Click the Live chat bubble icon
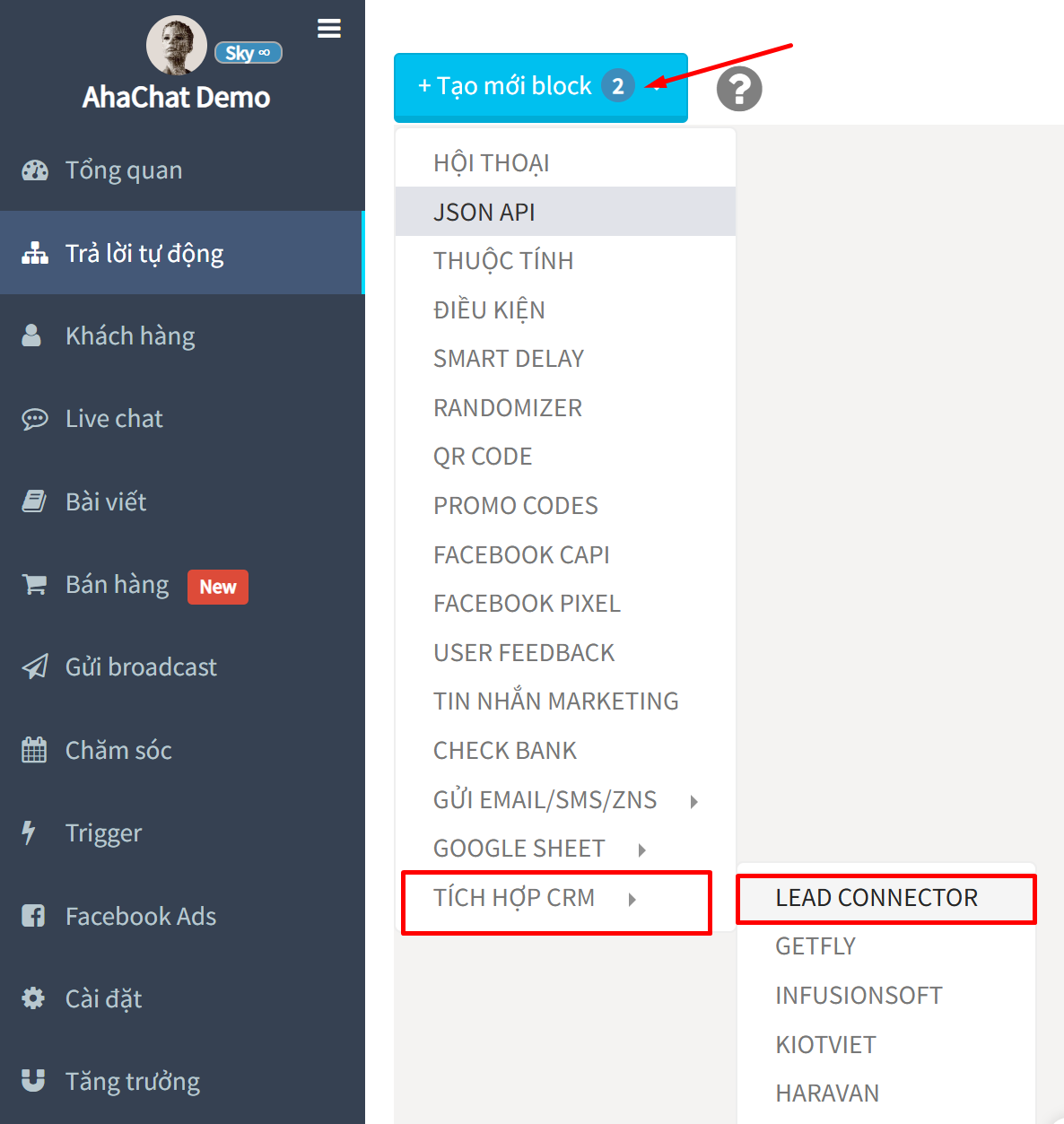Screen dimensions: 1064x1124 tap(35, 419)
